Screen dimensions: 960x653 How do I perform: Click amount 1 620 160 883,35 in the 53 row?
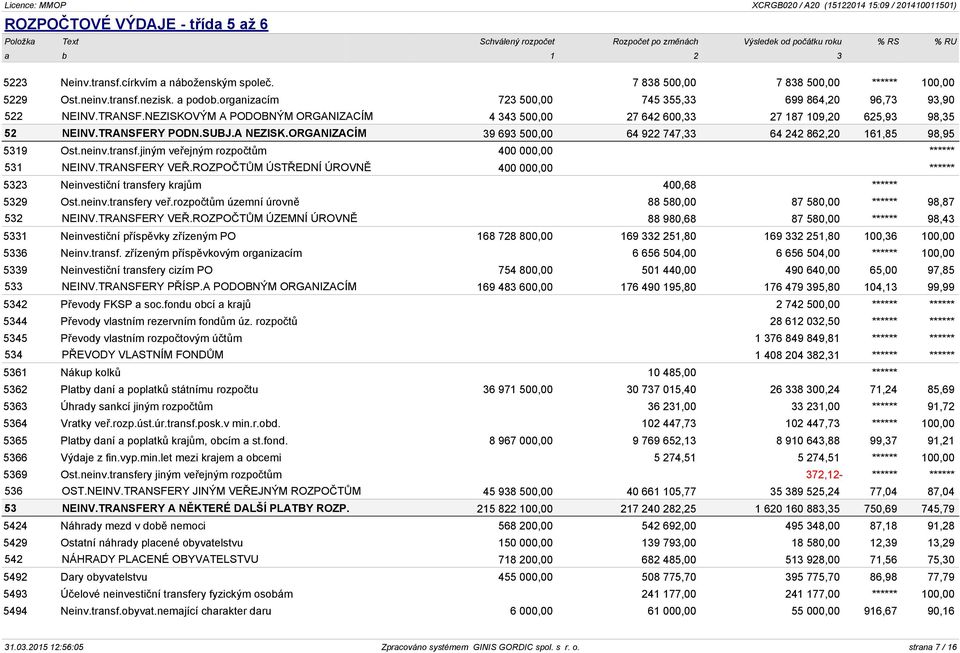(x=797, y=509)
